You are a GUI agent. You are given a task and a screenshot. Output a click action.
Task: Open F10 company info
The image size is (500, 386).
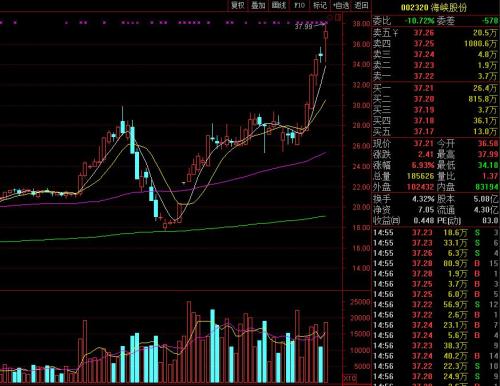click(x=299, y=5)
